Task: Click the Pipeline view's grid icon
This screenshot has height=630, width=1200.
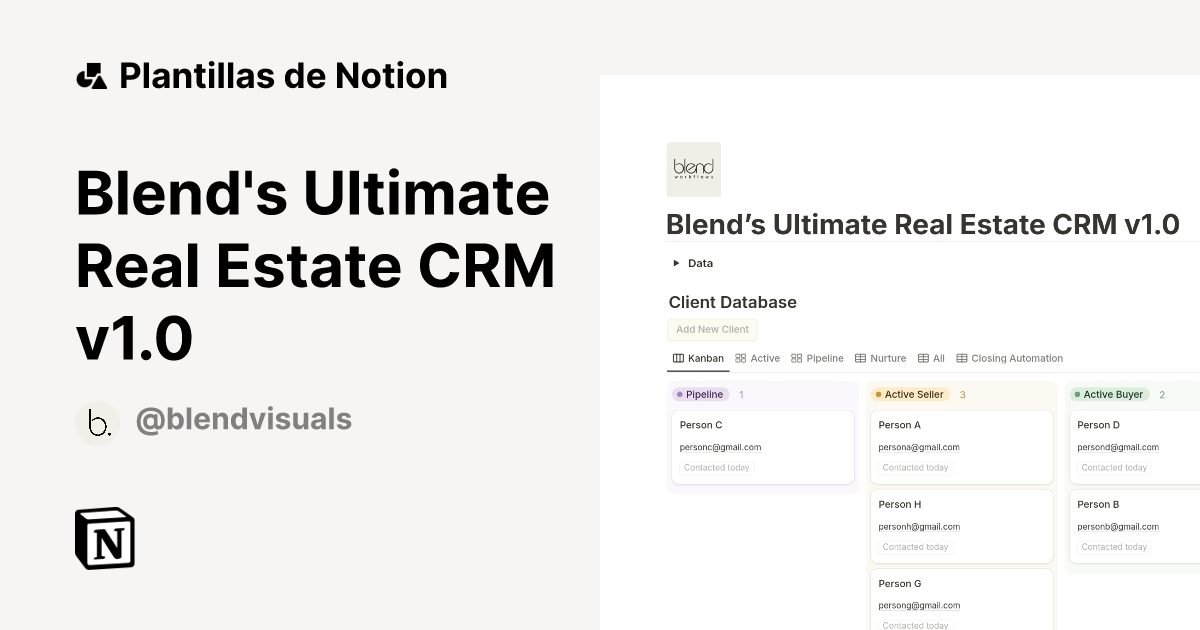Action: pyautogui.click(x=796, y=358)
